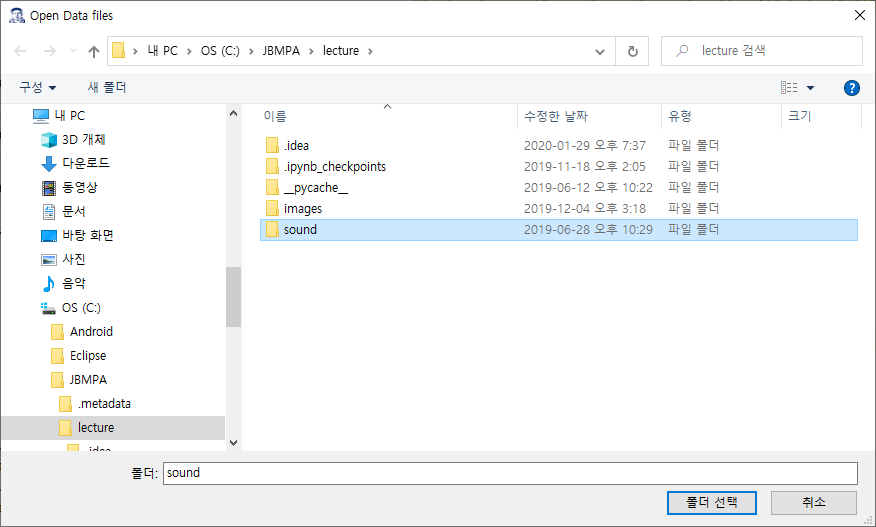Expand chevron between 내 PC and OS (C:)
Image resolution: width=876 pixels, height=527 pixels.
point(189,51)
